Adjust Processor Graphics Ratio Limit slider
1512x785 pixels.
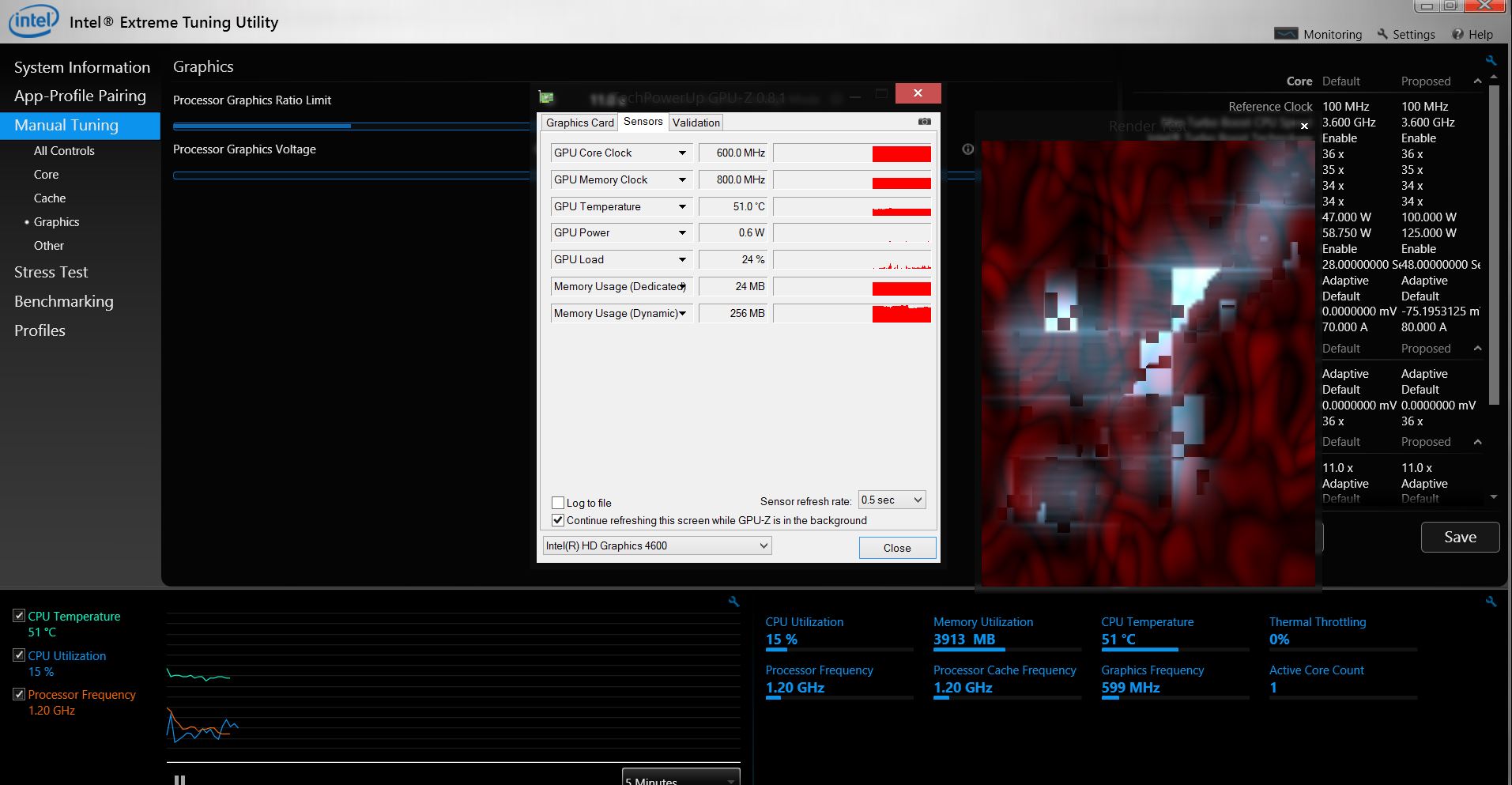(353, 126)
